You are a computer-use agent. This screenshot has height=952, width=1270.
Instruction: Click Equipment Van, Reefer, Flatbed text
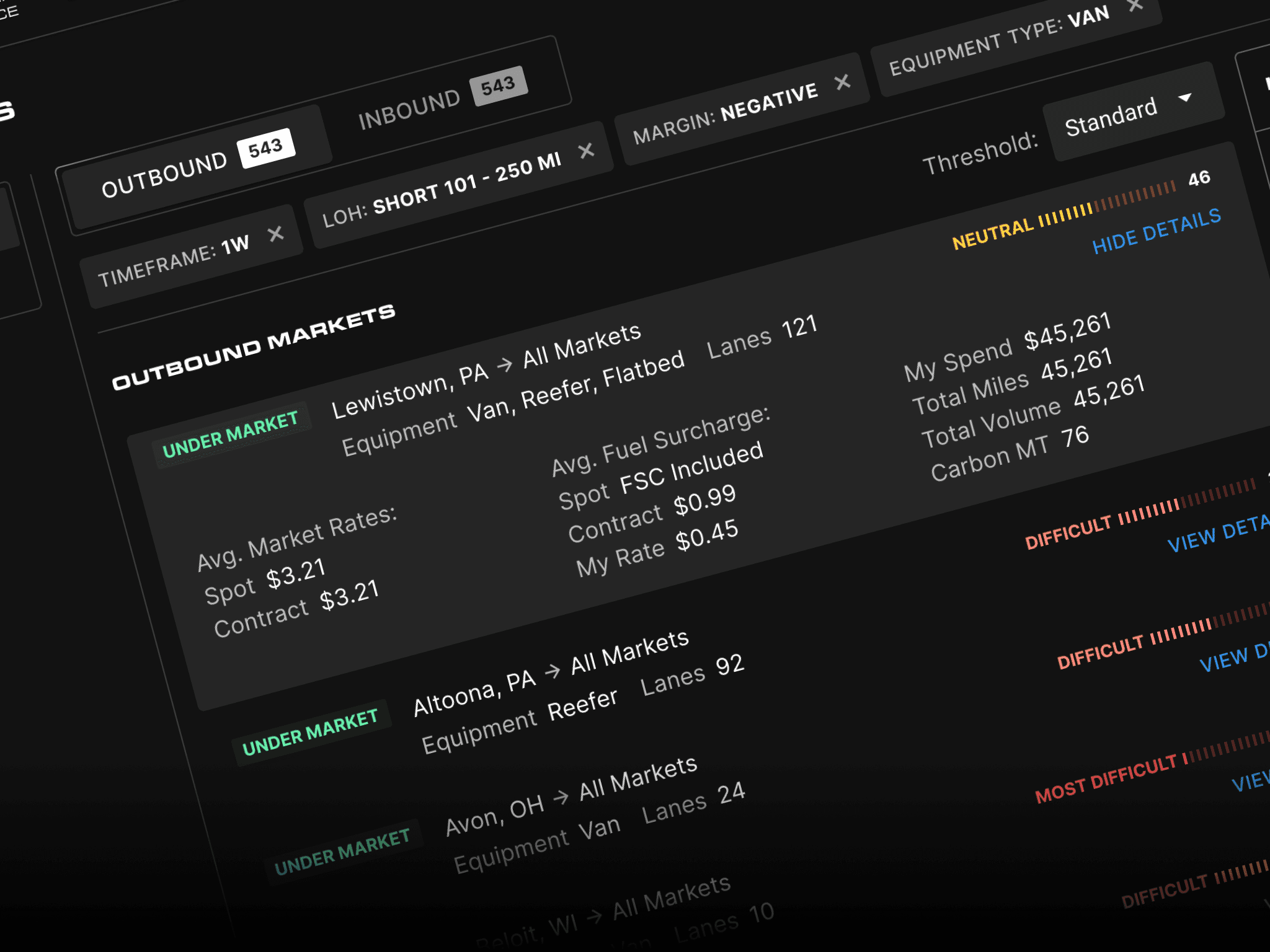(x=513, y=403)
